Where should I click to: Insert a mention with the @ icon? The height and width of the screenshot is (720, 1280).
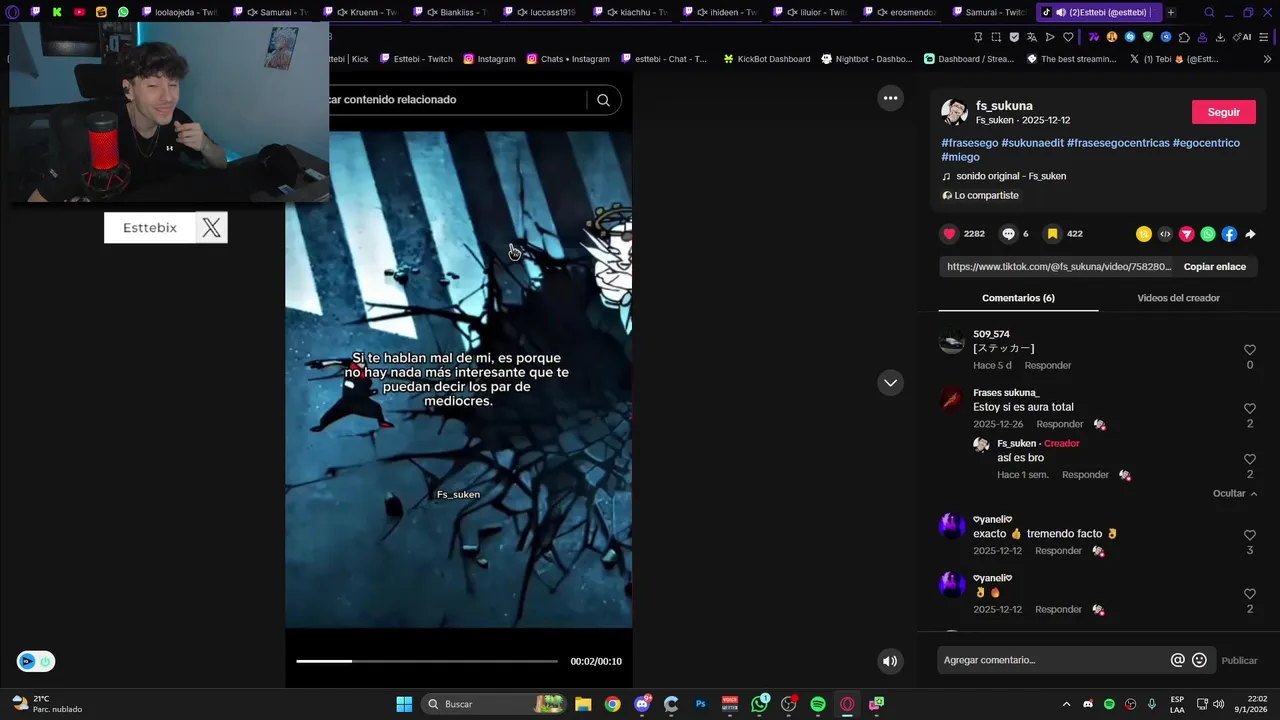click(x=1178, y=660)
